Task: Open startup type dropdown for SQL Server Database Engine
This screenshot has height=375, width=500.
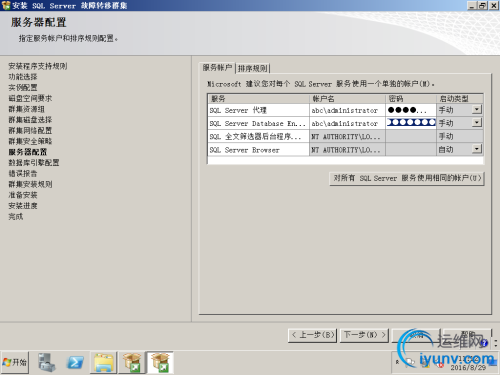Action: click(x=477, y=123)
